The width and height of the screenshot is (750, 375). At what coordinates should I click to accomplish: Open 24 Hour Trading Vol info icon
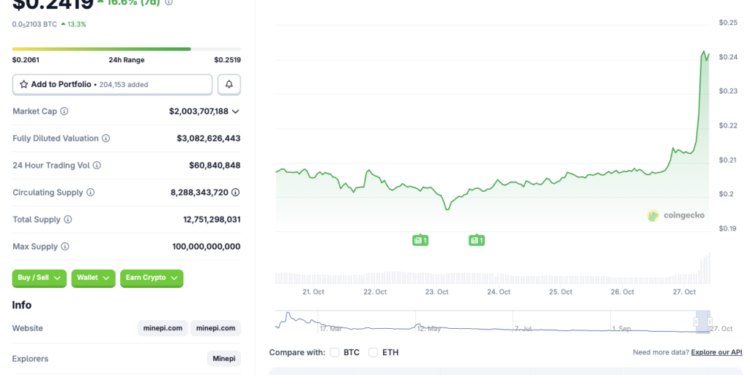pyautogui.click(x=97, y=165)
